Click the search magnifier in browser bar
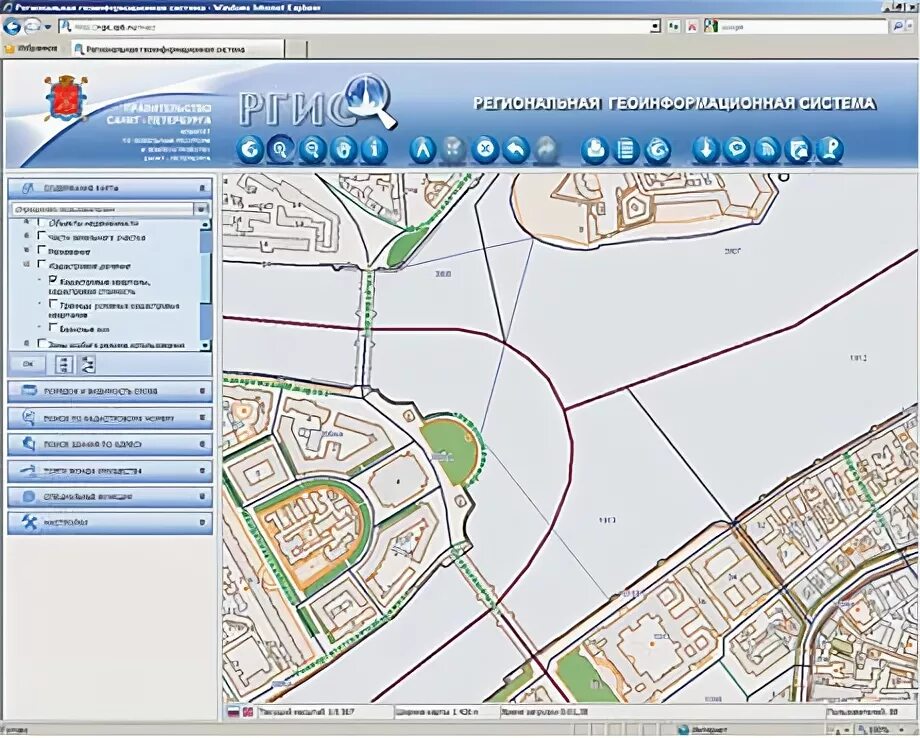This screenshot has height=738, width=920. click(898, 26)
